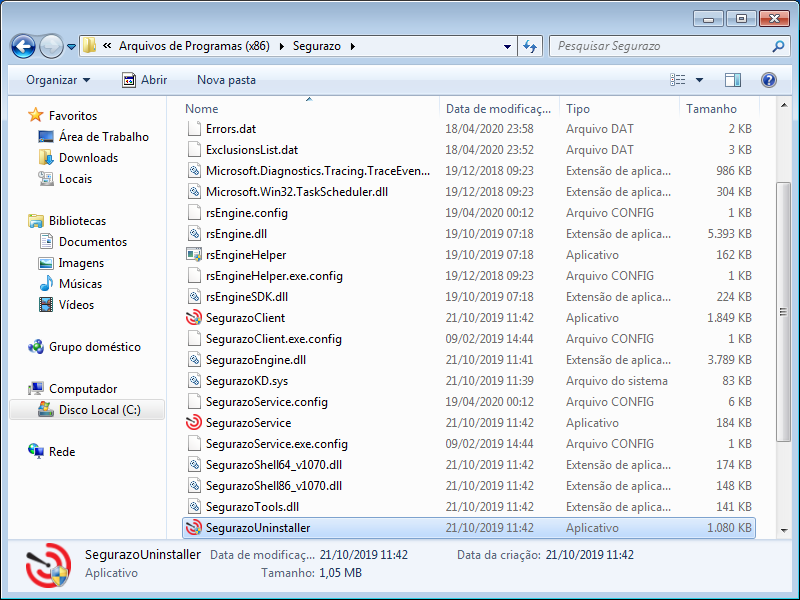Open Vídeos library
The width and height of the screenshot is (800, 600).
[76, 305]
